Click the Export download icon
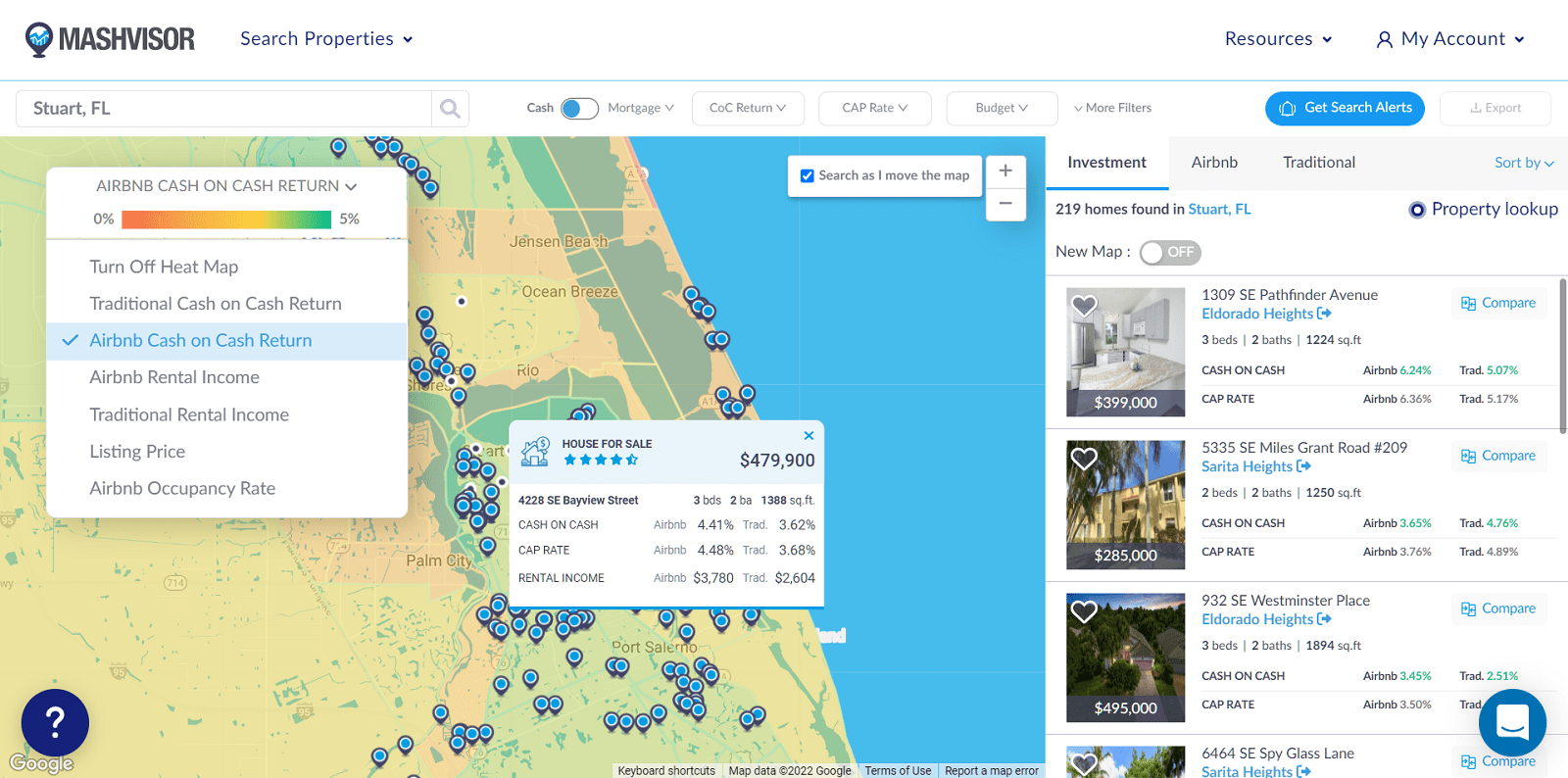The image size is (1568, 778). [x=1475, y=109]
